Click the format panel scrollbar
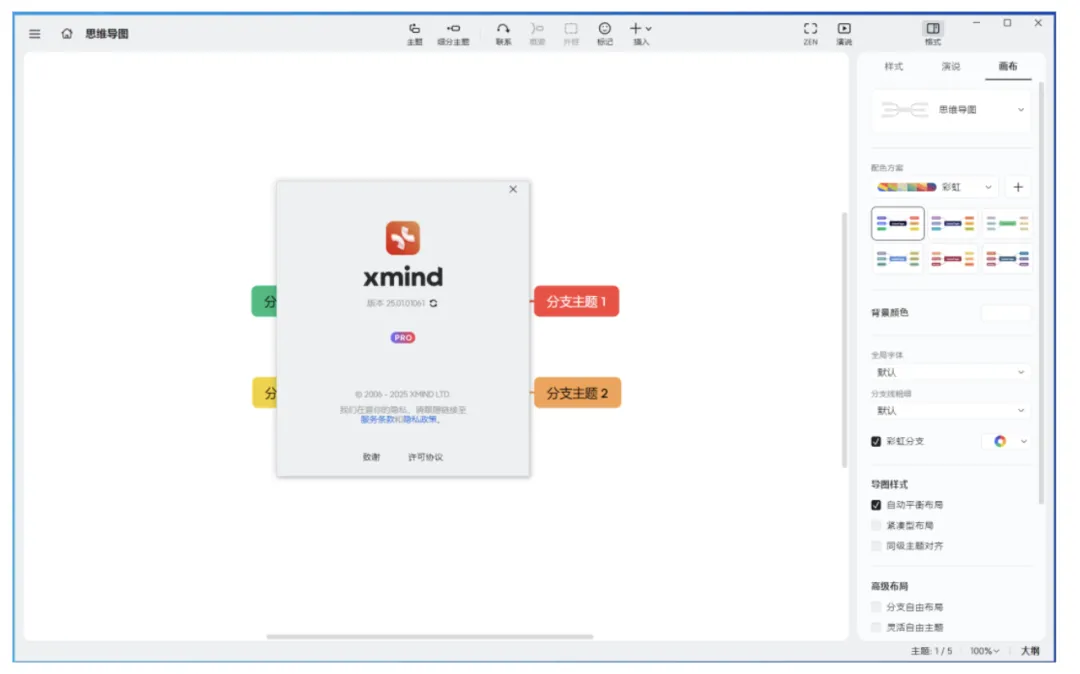The height and width of the screenshot is (674, 1080). 1040,293
